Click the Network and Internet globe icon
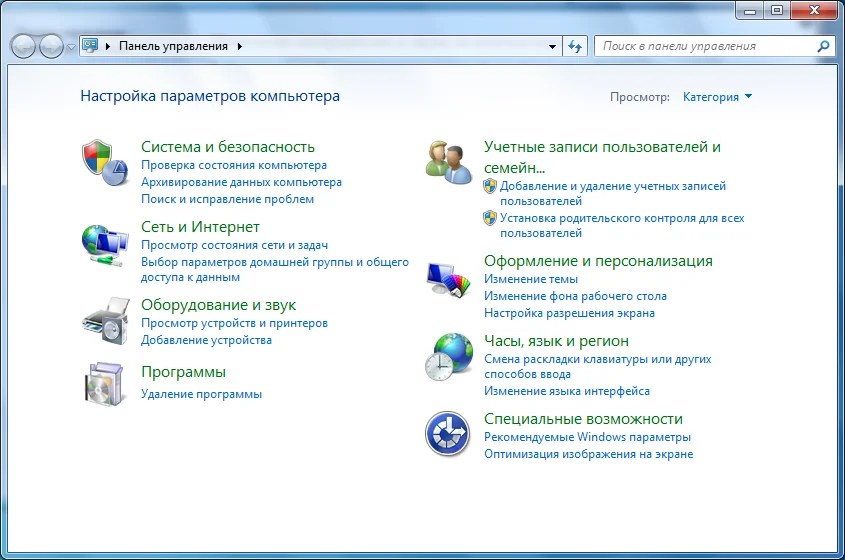The height and width of the screenshot is (560, 845). pos(105,245)
